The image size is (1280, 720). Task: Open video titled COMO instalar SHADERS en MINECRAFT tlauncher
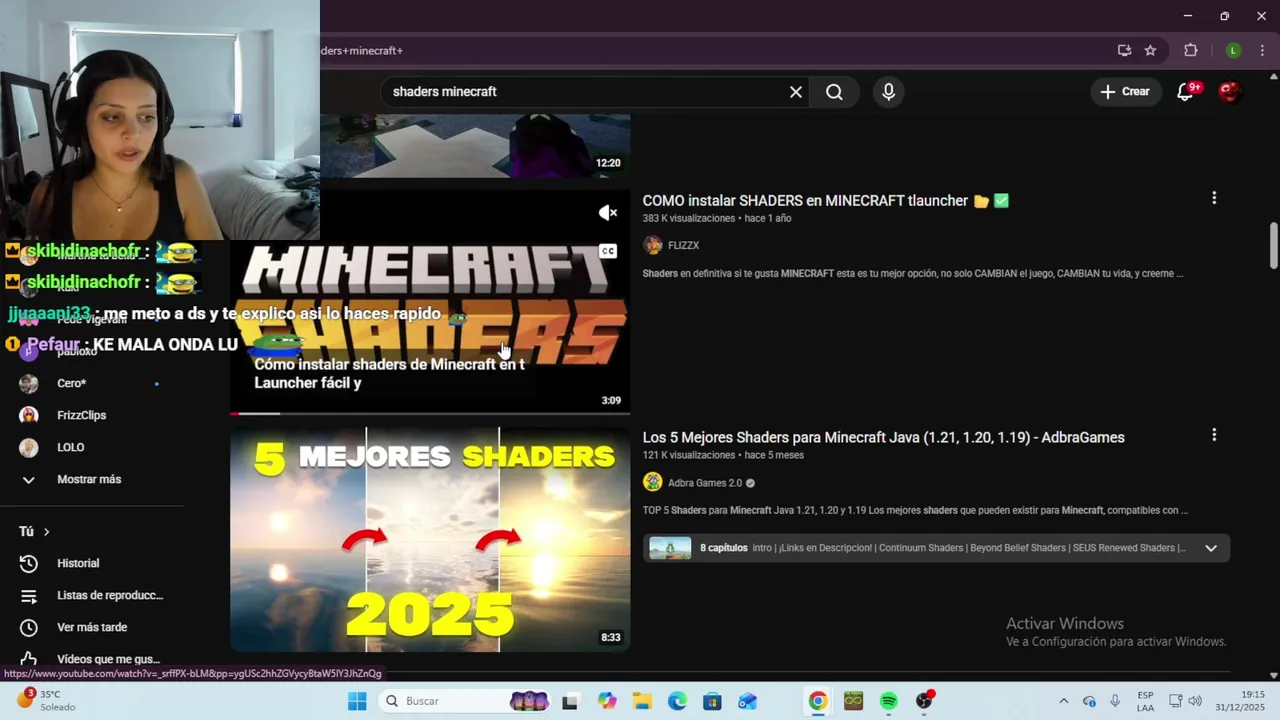tap(825, 201)
